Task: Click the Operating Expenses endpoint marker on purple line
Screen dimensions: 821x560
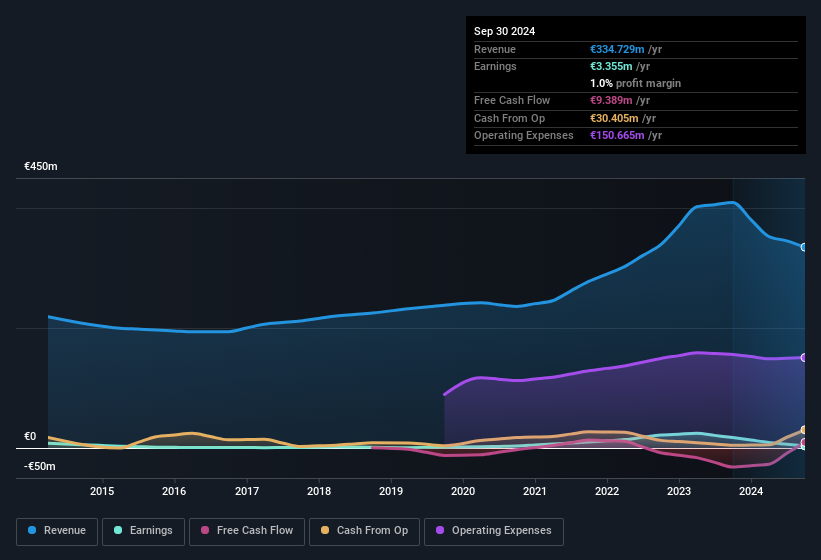Action: point(804,357)
